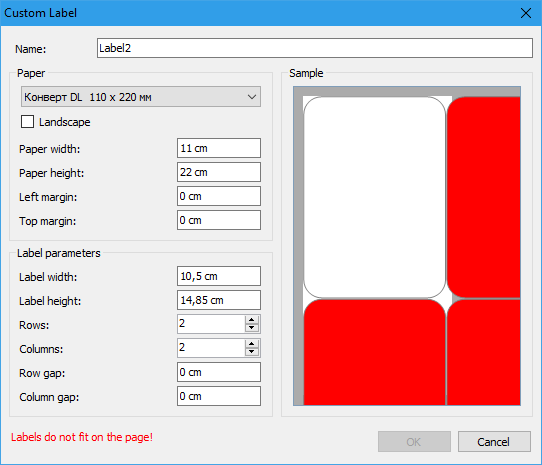
Task: Select the Row gap input field
Action: click(219, 372)
